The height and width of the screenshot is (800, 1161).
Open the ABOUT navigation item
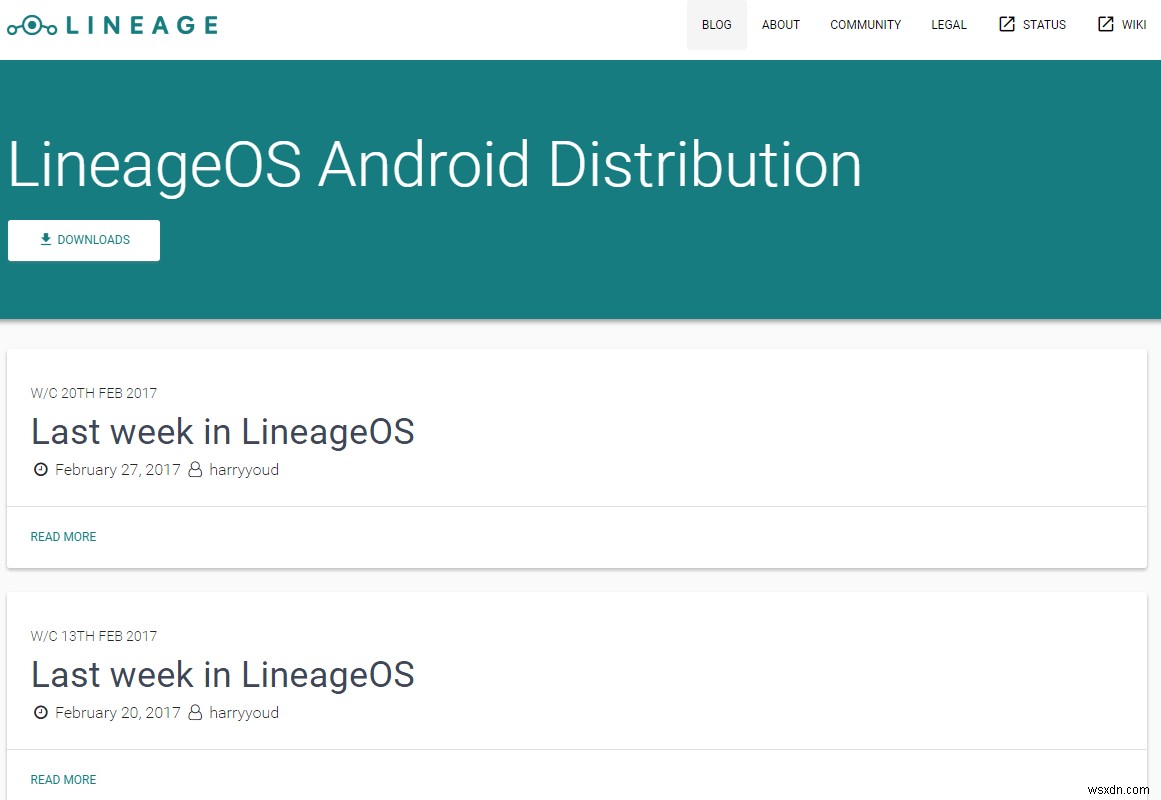click(x=780, y=24)
